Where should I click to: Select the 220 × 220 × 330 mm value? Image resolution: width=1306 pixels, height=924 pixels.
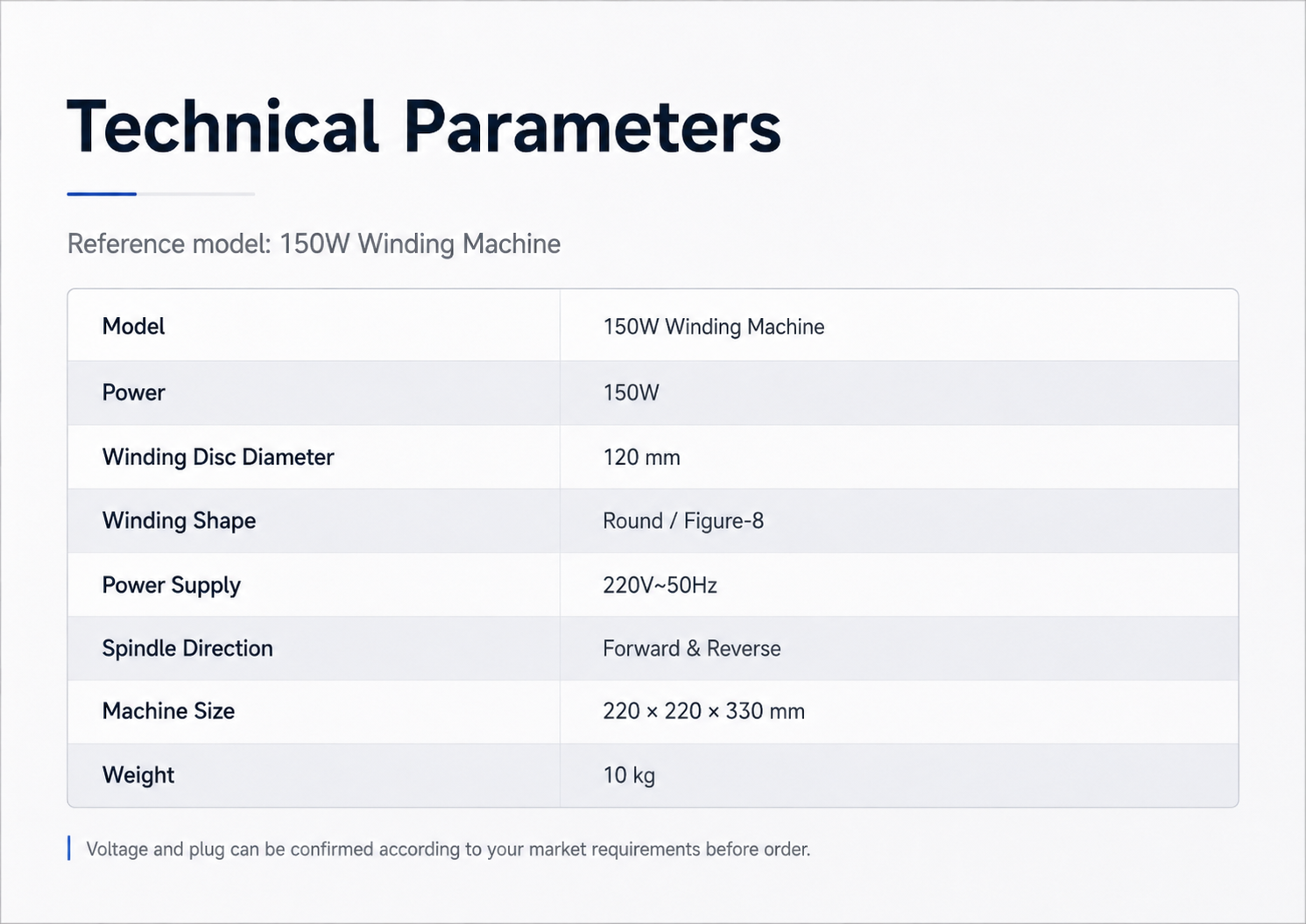point(703,711)
